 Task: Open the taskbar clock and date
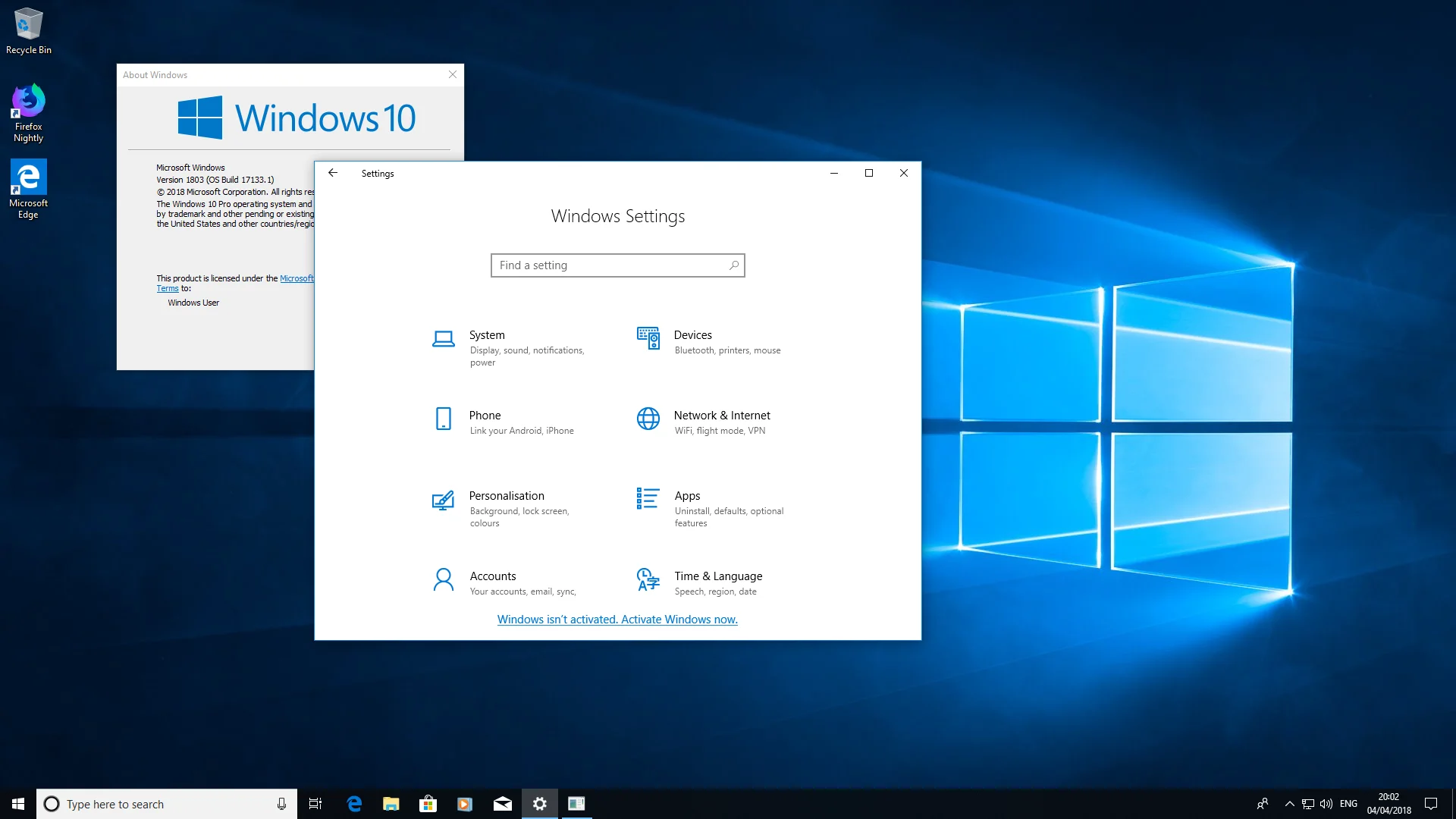coord(1389,804)
